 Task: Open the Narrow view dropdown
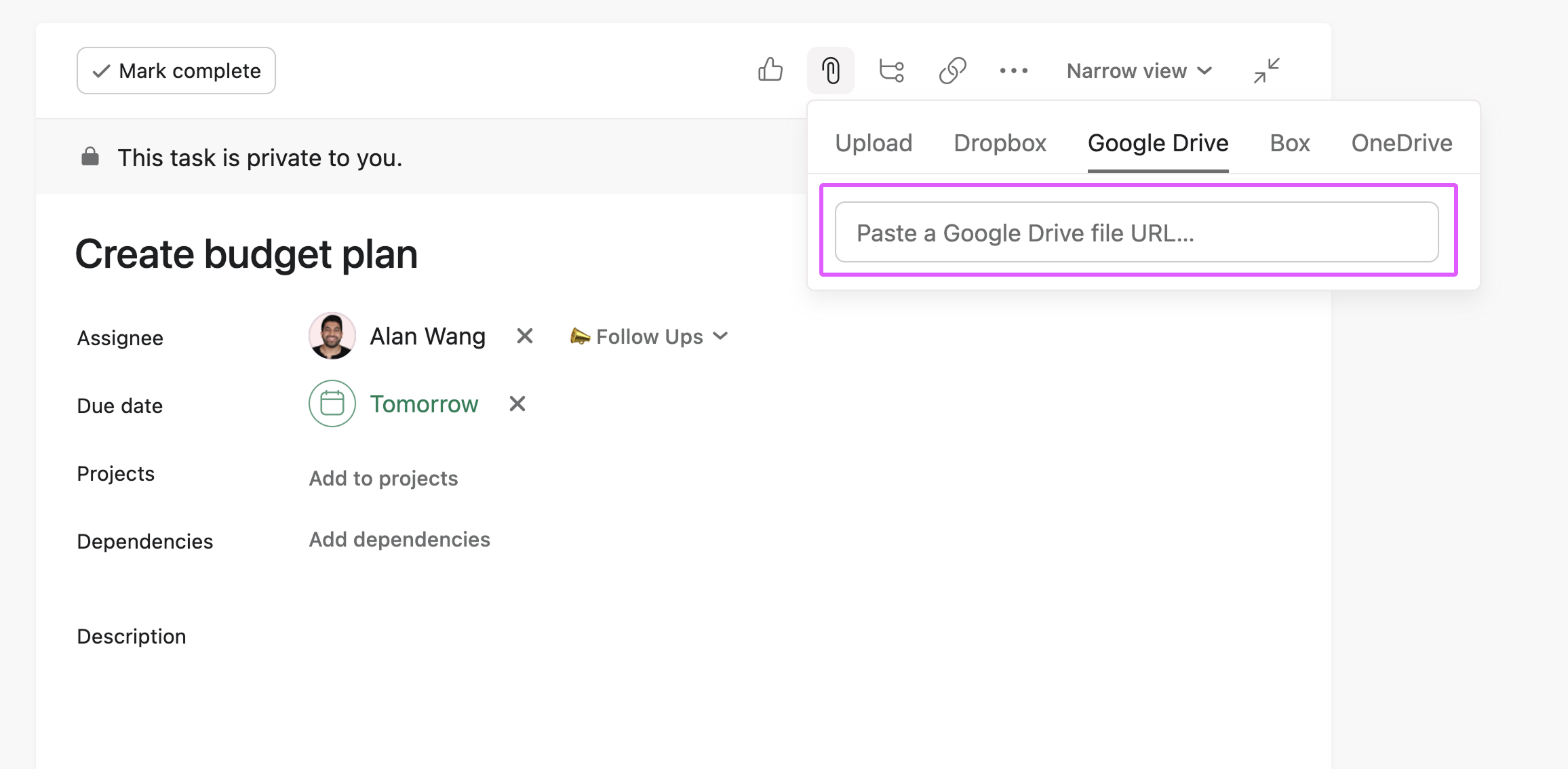1138,70
